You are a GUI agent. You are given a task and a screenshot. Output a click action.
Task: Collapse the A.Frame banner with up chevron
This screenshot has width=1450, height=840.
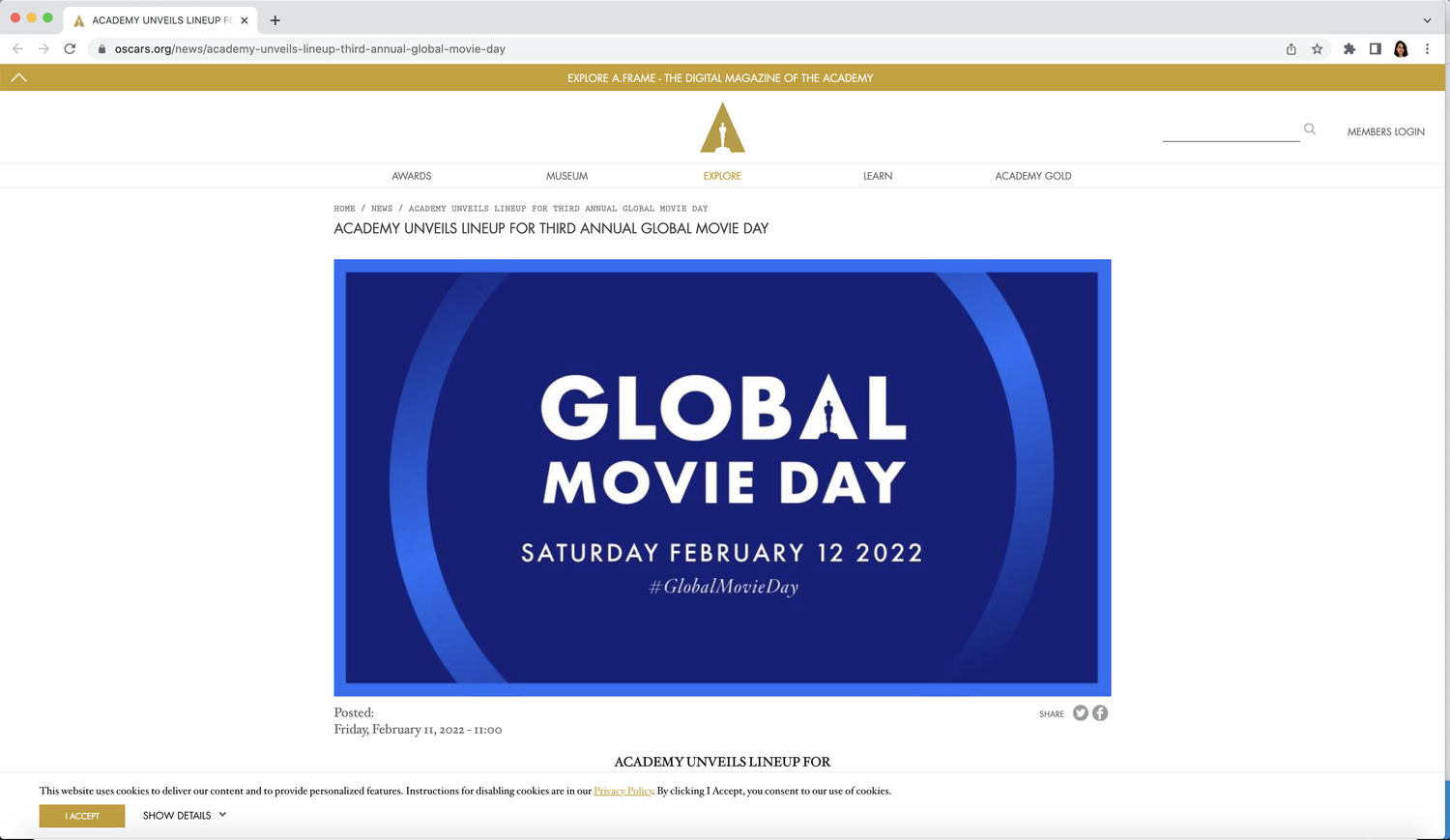click(x=18, y=77)
